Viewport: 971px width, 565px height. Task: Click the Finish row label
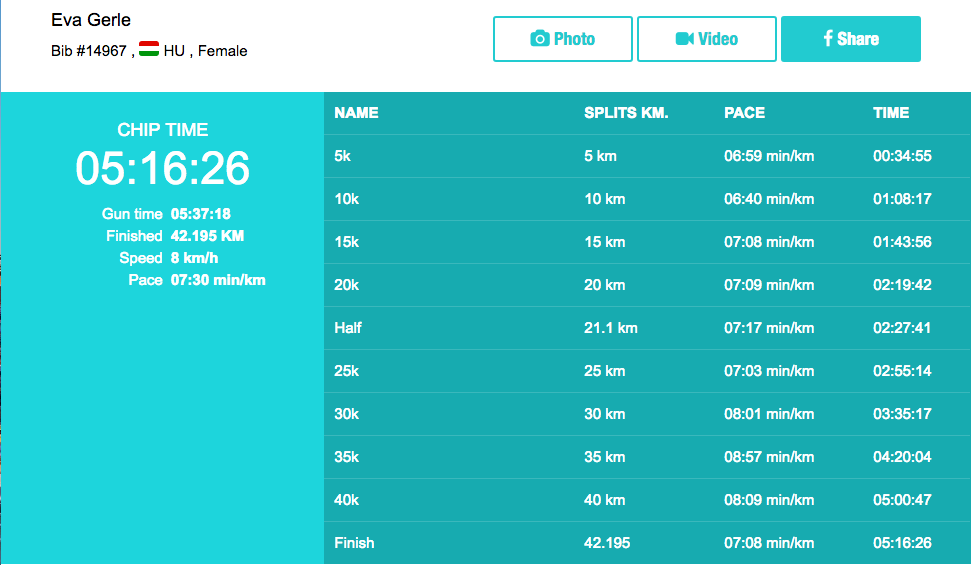(x=354, y=543)
